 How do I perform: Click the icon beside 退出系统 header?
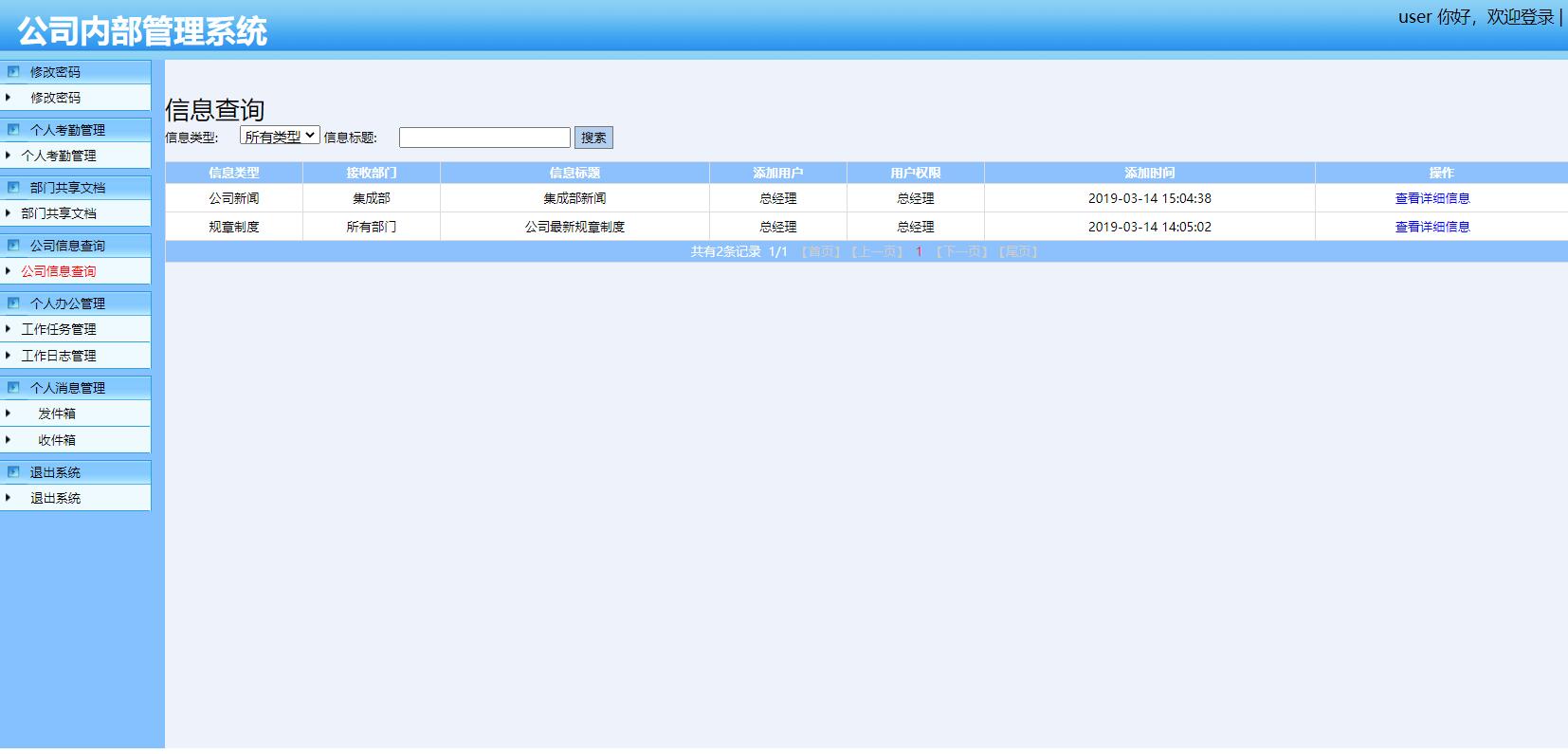(13, 471)
